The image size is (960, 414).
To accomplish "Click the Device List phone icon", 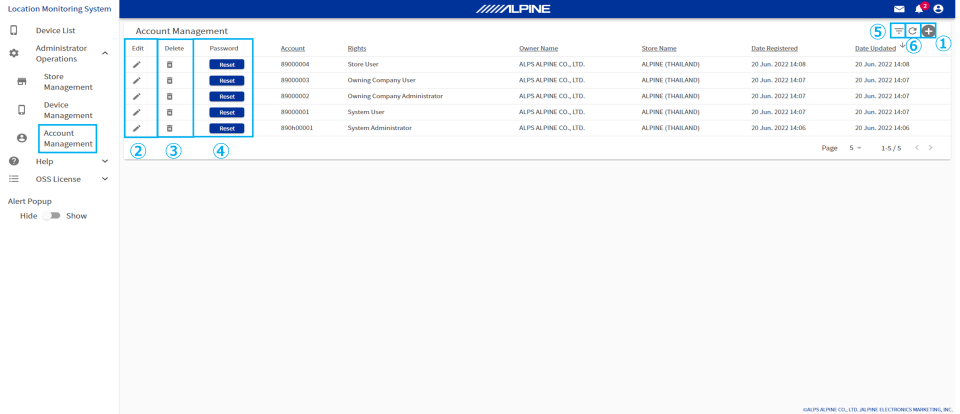I will 13,30.
